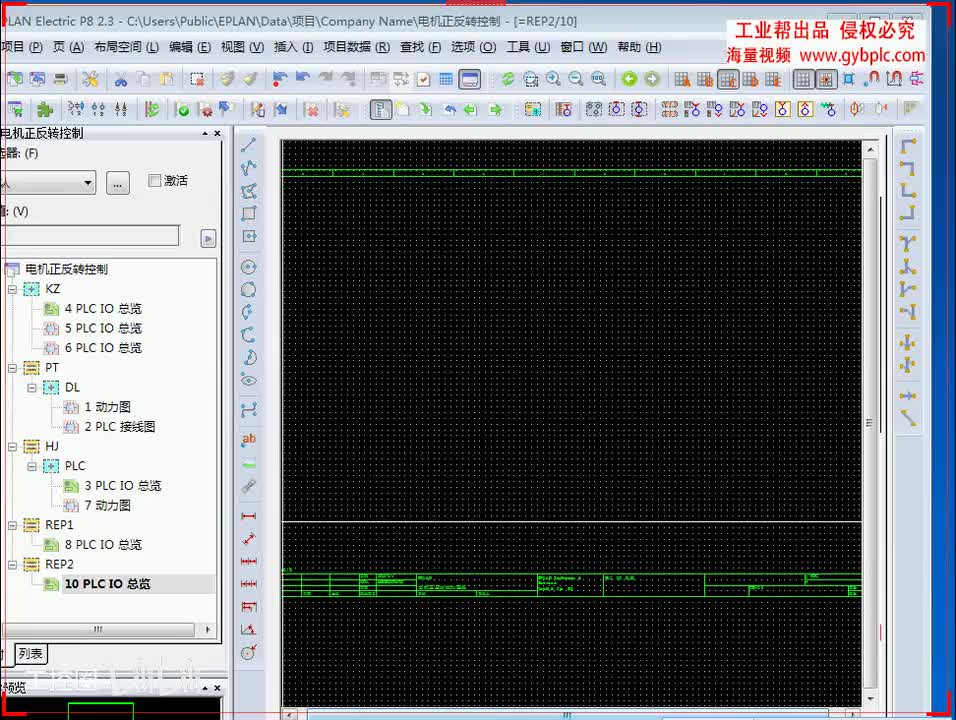This screenshot has height=720, width=956.
Task: Open the filter dropdown combo box
Action: [48, 182]
